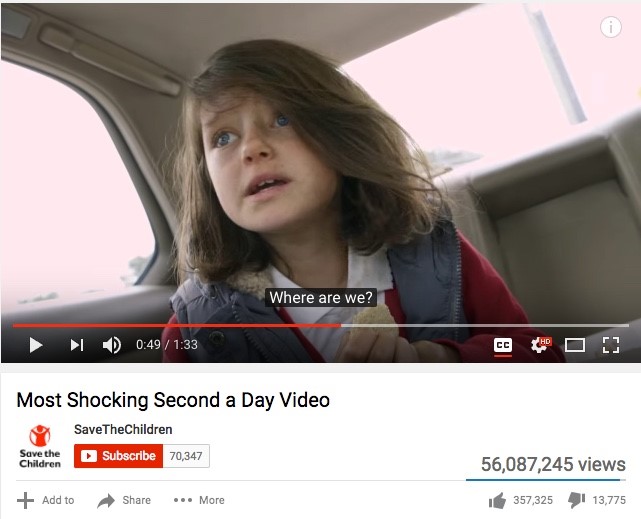Subscribe to SaveTheChildren channel
Image resolution: width=641 pixels, height=519 pixels.
click(119, 456)
